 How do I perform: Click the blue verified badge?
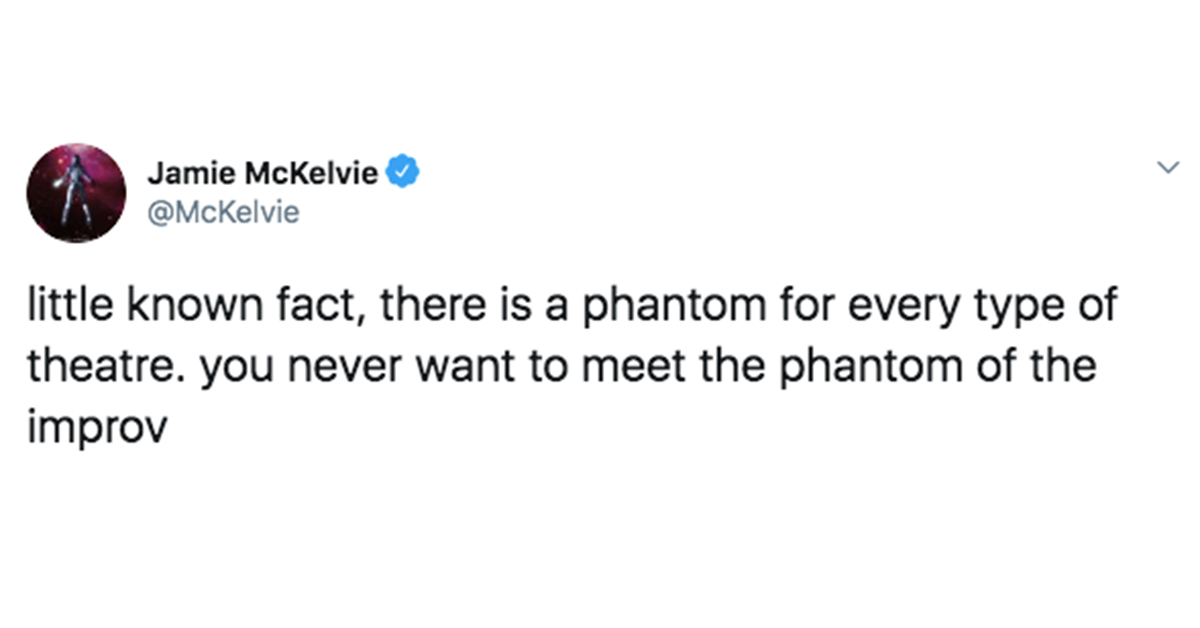pyautogui.click(x=402, y=174)
